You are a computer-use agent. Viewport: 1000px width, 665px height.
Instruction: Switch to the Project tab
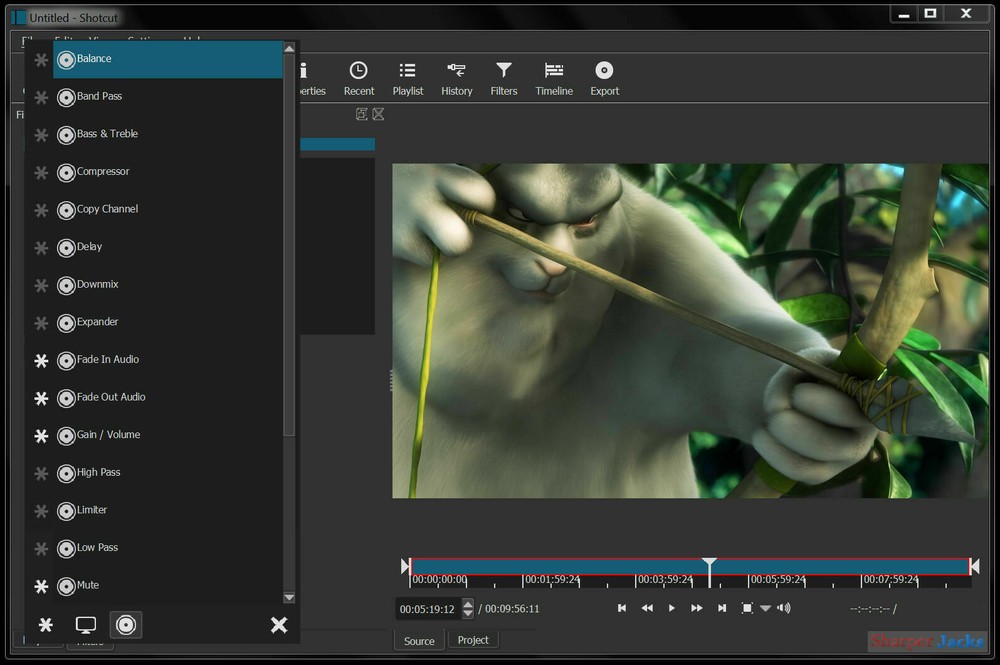[473, 640]
